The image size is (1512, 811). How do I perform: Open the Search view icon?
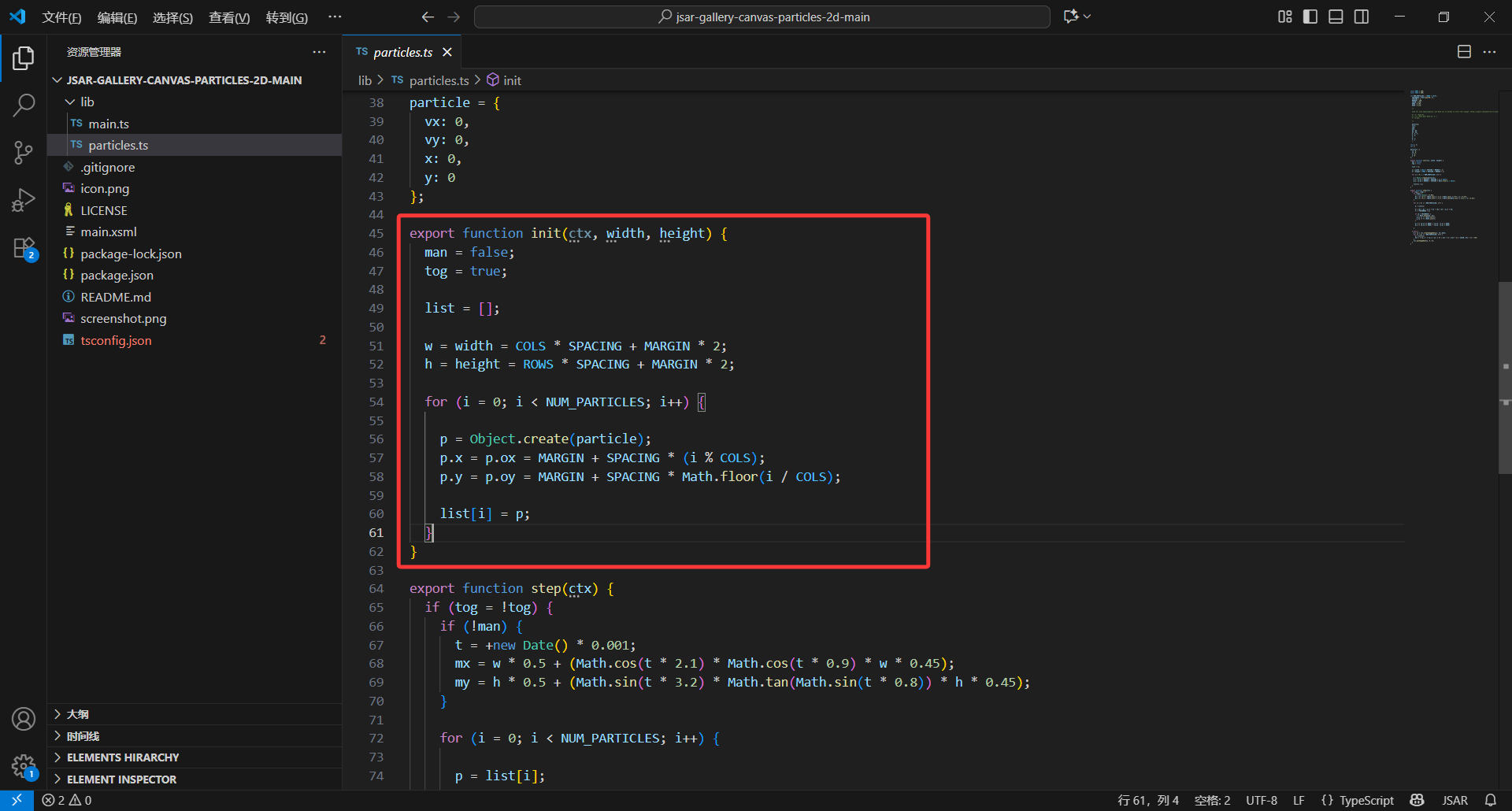pos(24,105)
